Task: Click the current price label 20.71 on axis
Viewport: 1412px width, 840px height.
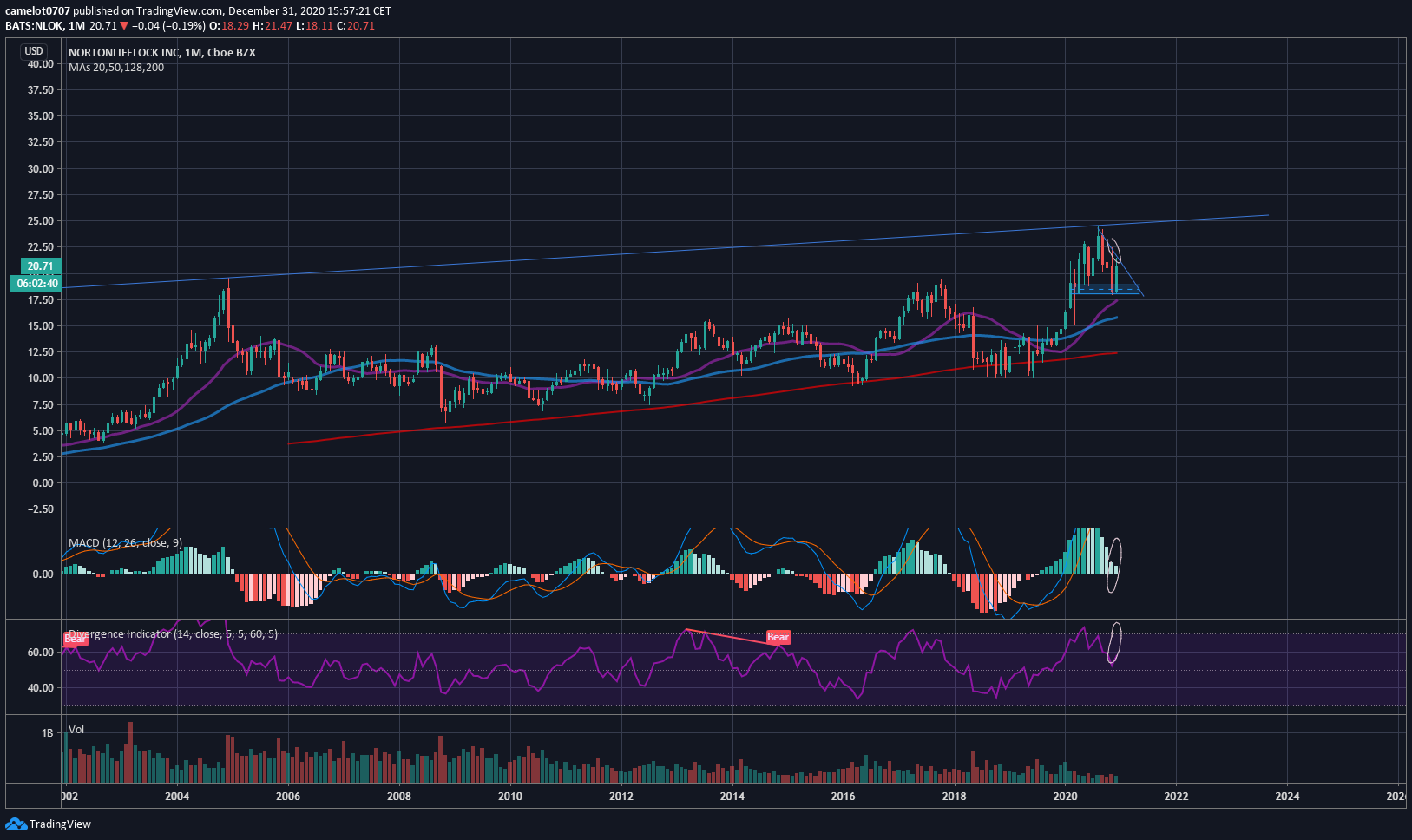Action: (x=40, y=266)
